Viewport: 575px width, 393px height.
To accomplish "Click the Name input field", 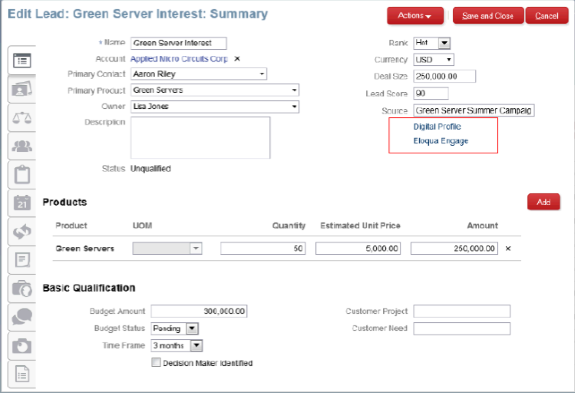I will 179,43.
